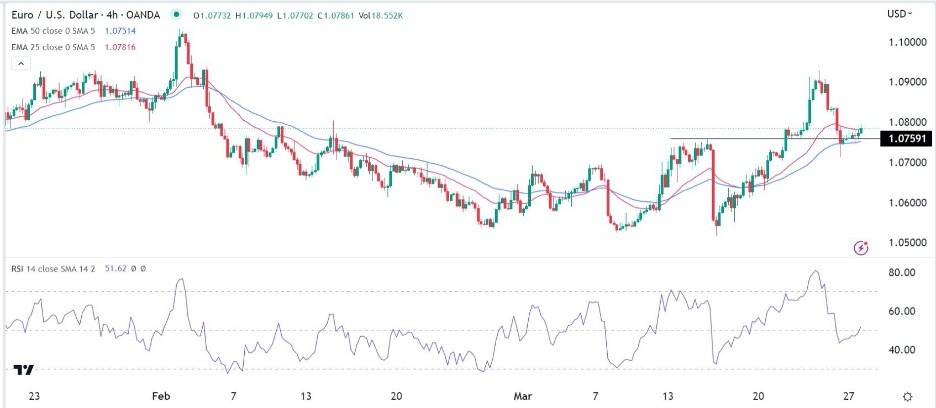Click the green market status dot
This screenshot has width=936, height=408.
point(176,15)
